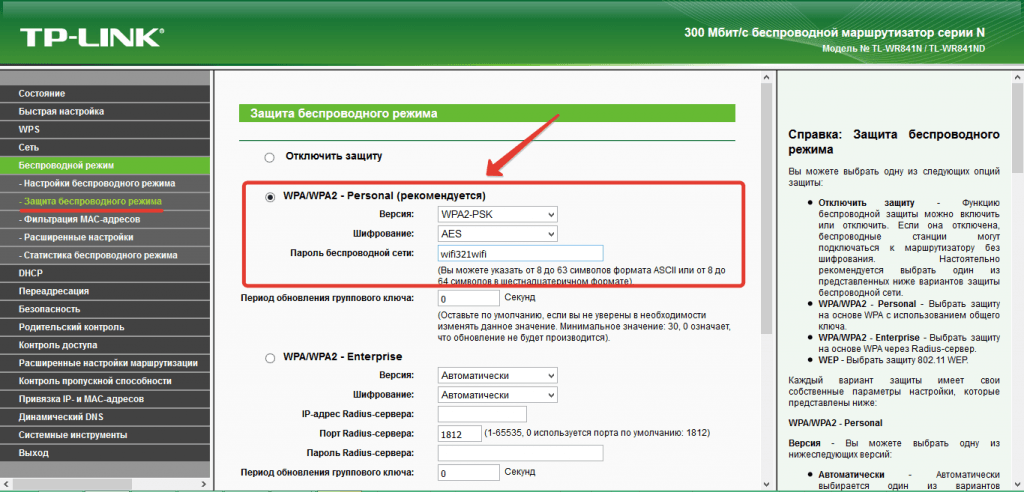Open the Переадресация menu section
This screenshot has height=492, width=1024.
[105, 291]
